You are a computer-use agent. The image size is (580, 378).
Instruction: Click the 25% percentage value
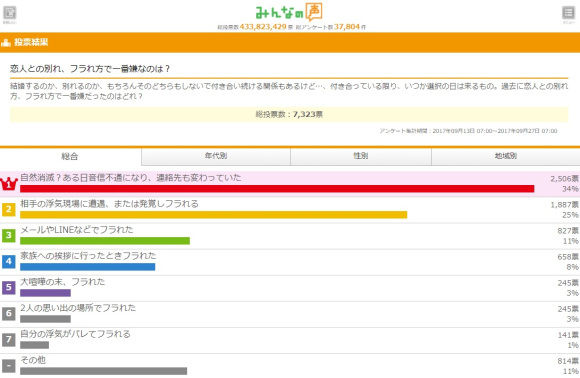pyautogui.click(x=570, y=215)
